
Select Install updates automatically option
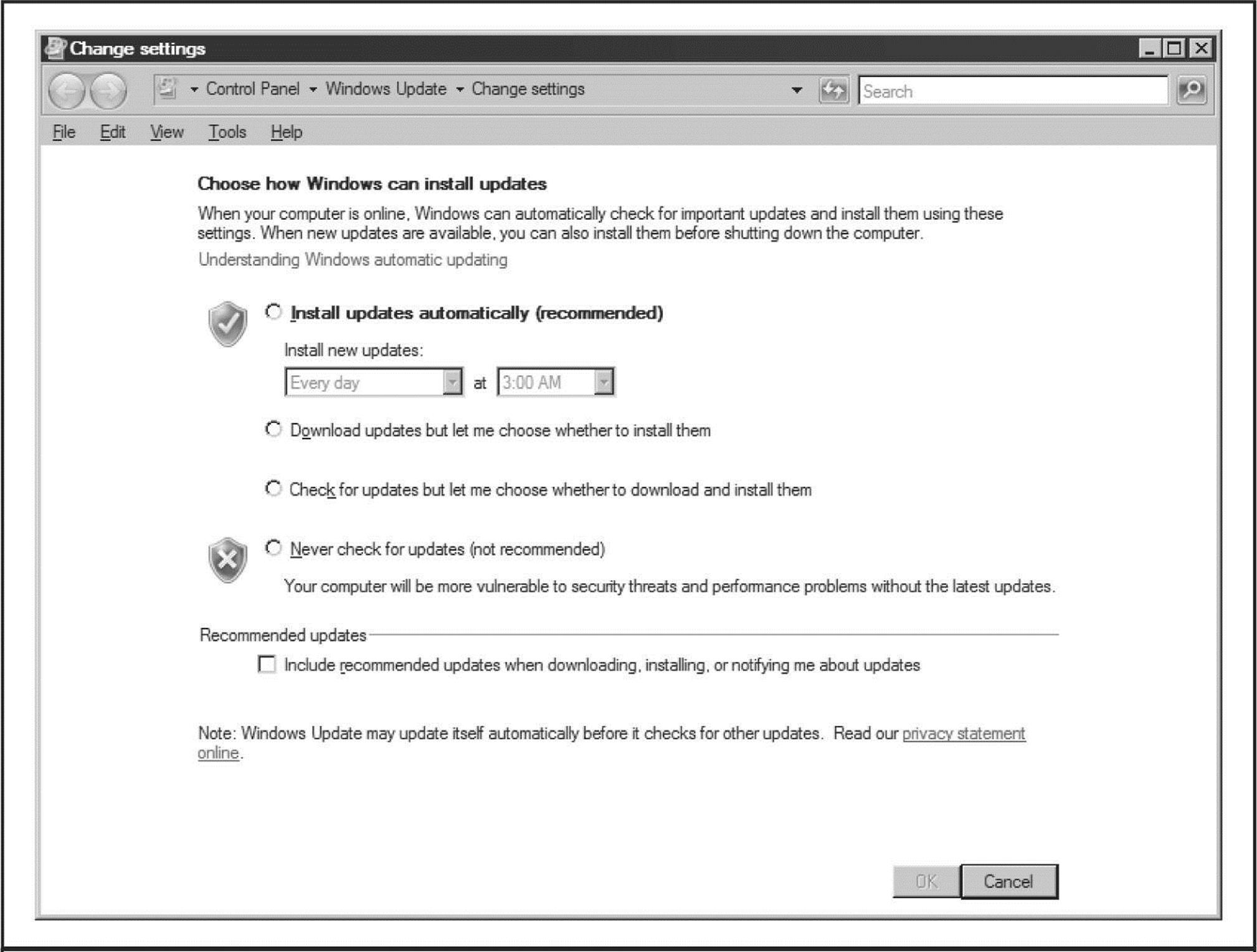click(273, 312)
